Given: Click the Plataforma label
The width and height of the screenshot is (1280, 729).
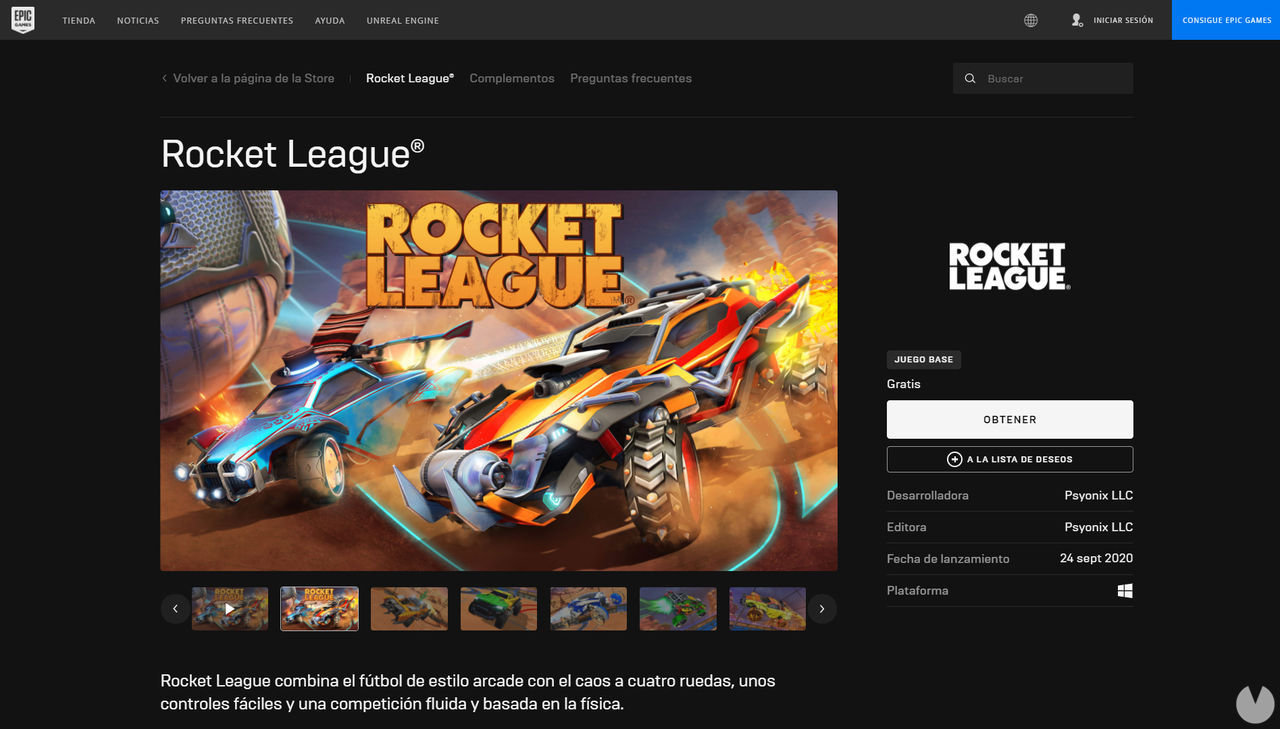Looking at the screenshot, I should 918,591.
